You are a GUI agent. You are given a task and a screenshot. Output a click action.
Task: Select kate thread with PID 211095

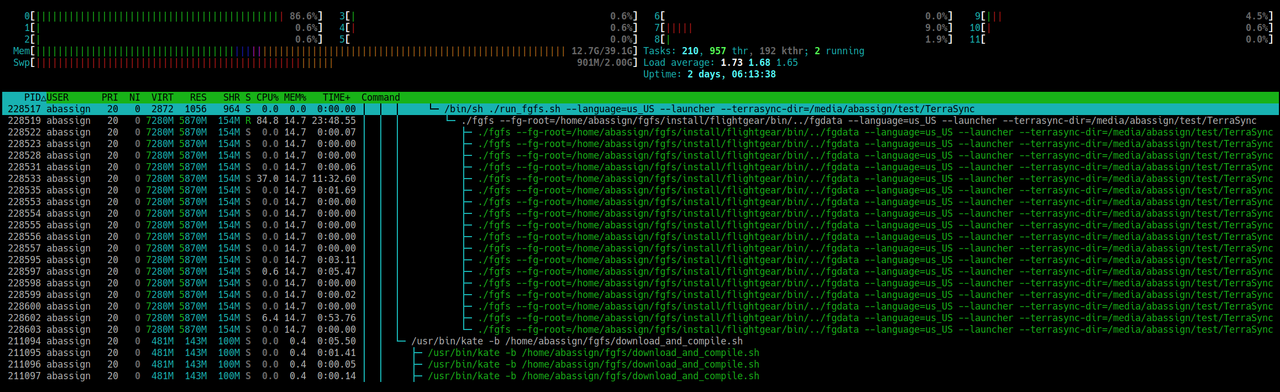[640, 352]
